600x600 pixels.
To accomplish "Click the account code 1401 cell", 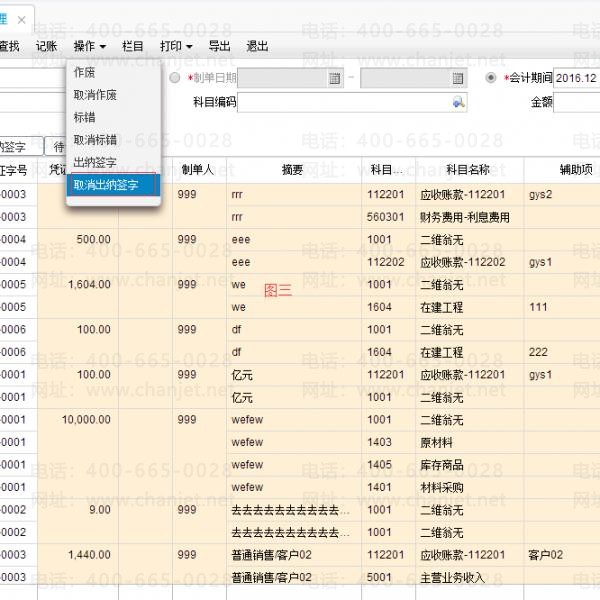I will point(388,487).
